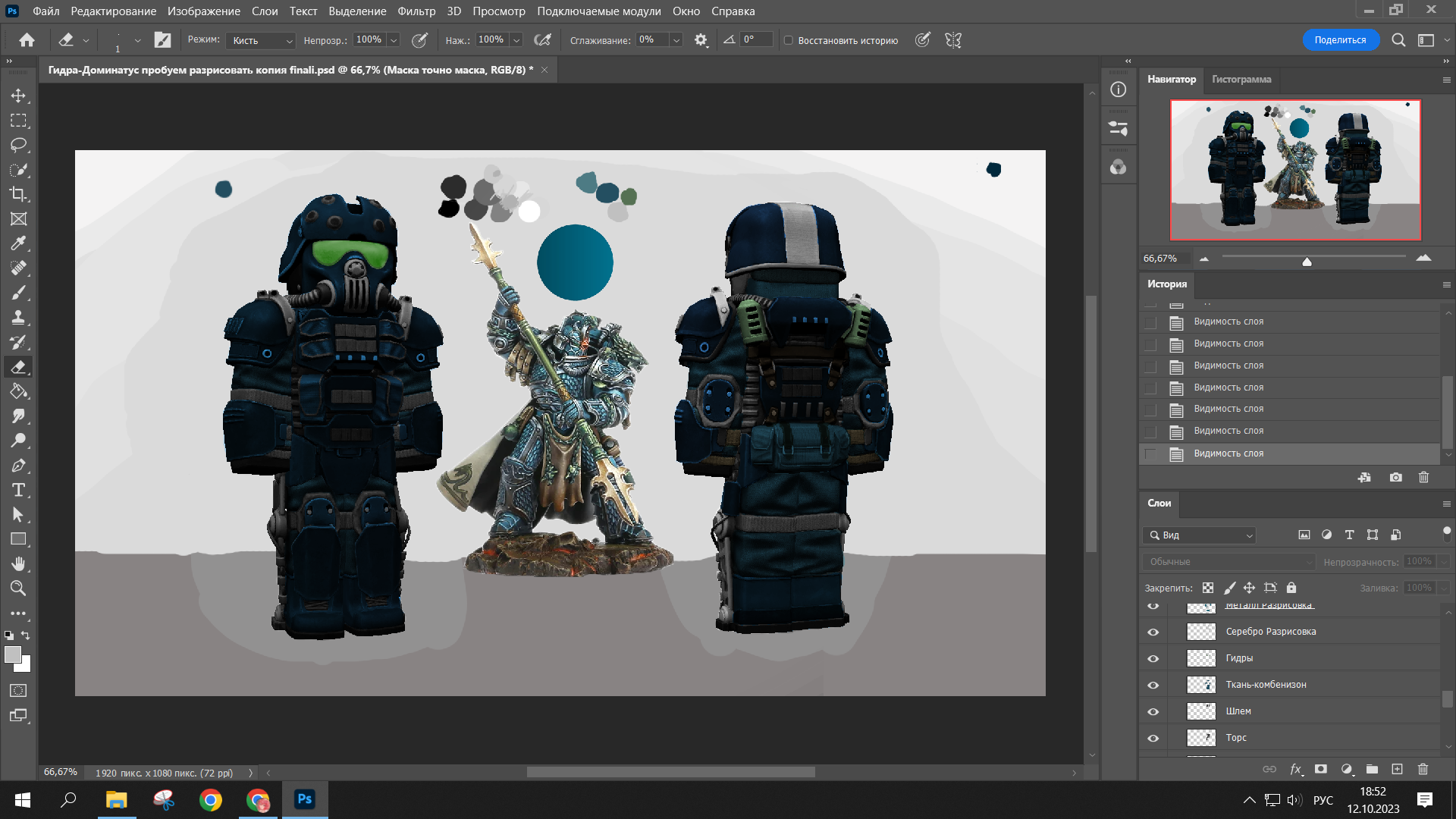Select the Eyedropper tool

pyautogui.click(x=18, y=243)
